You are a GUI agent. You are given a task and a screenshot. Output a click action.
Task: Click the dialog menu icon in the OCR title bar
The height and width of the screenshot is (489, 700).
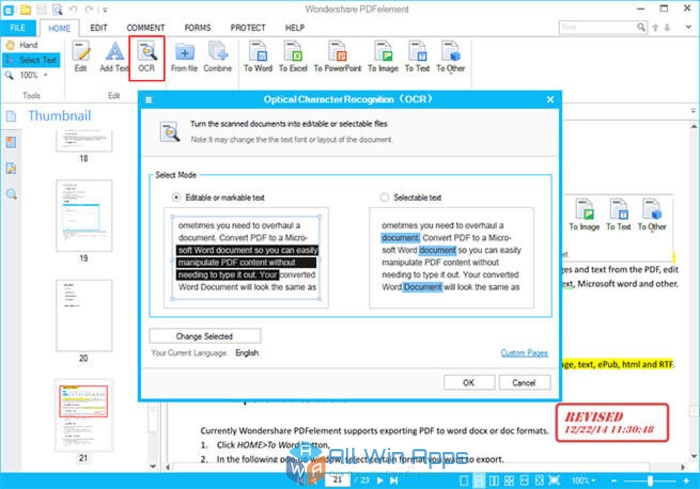(149, 100)
